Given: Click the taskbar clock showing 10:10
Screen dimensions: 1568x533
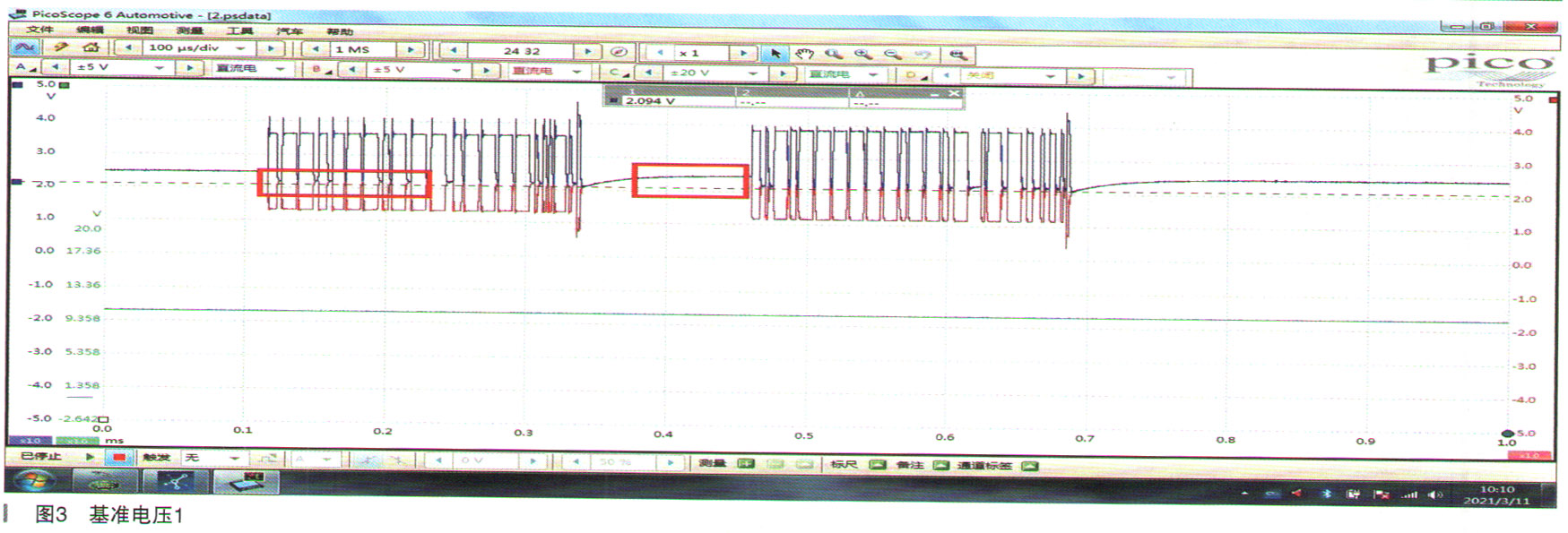Looking at the screenshot, I should point(1496,494).
